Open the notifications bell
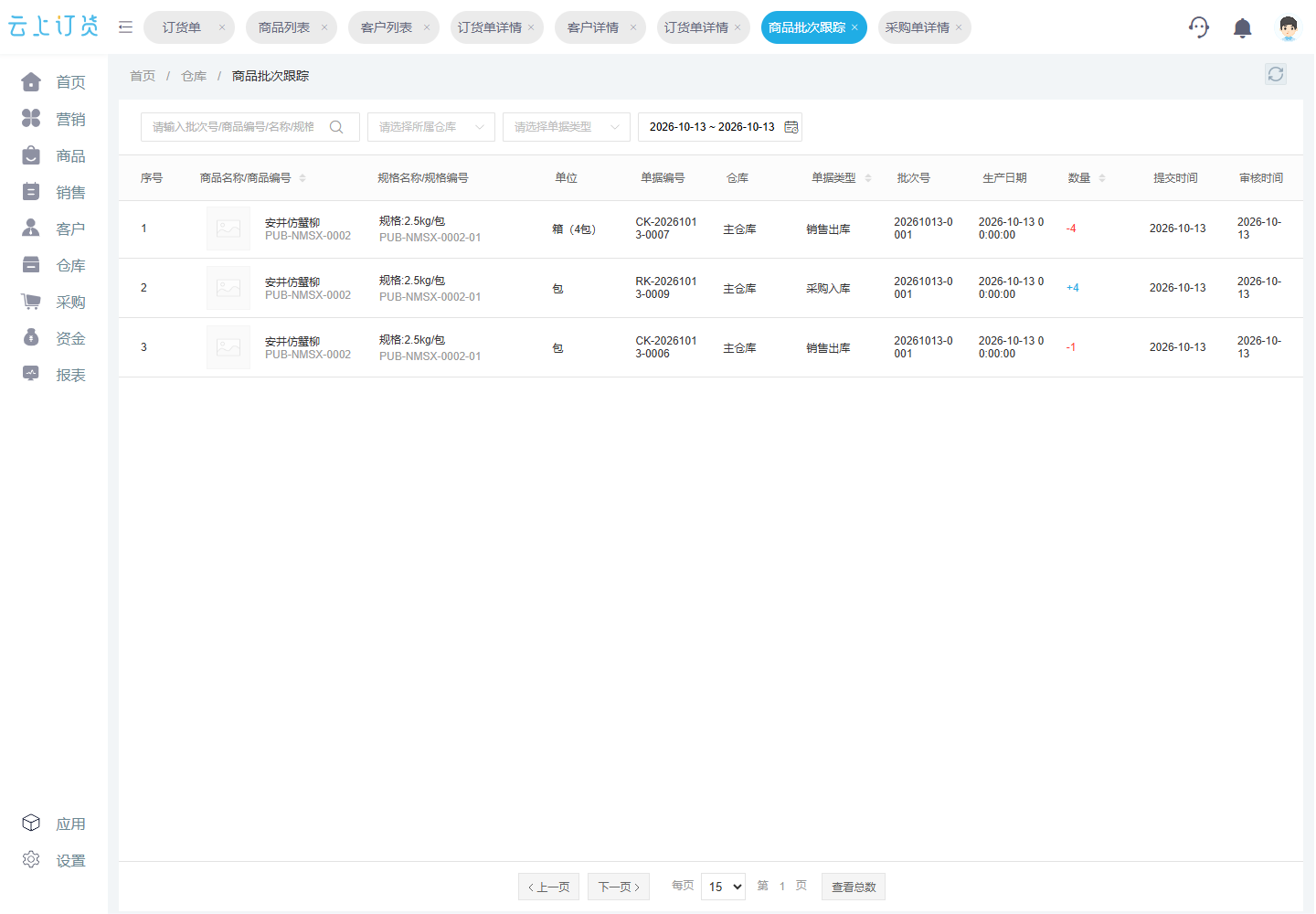The width and height of the screenshot is (1316, 914). pos(1243,28)
